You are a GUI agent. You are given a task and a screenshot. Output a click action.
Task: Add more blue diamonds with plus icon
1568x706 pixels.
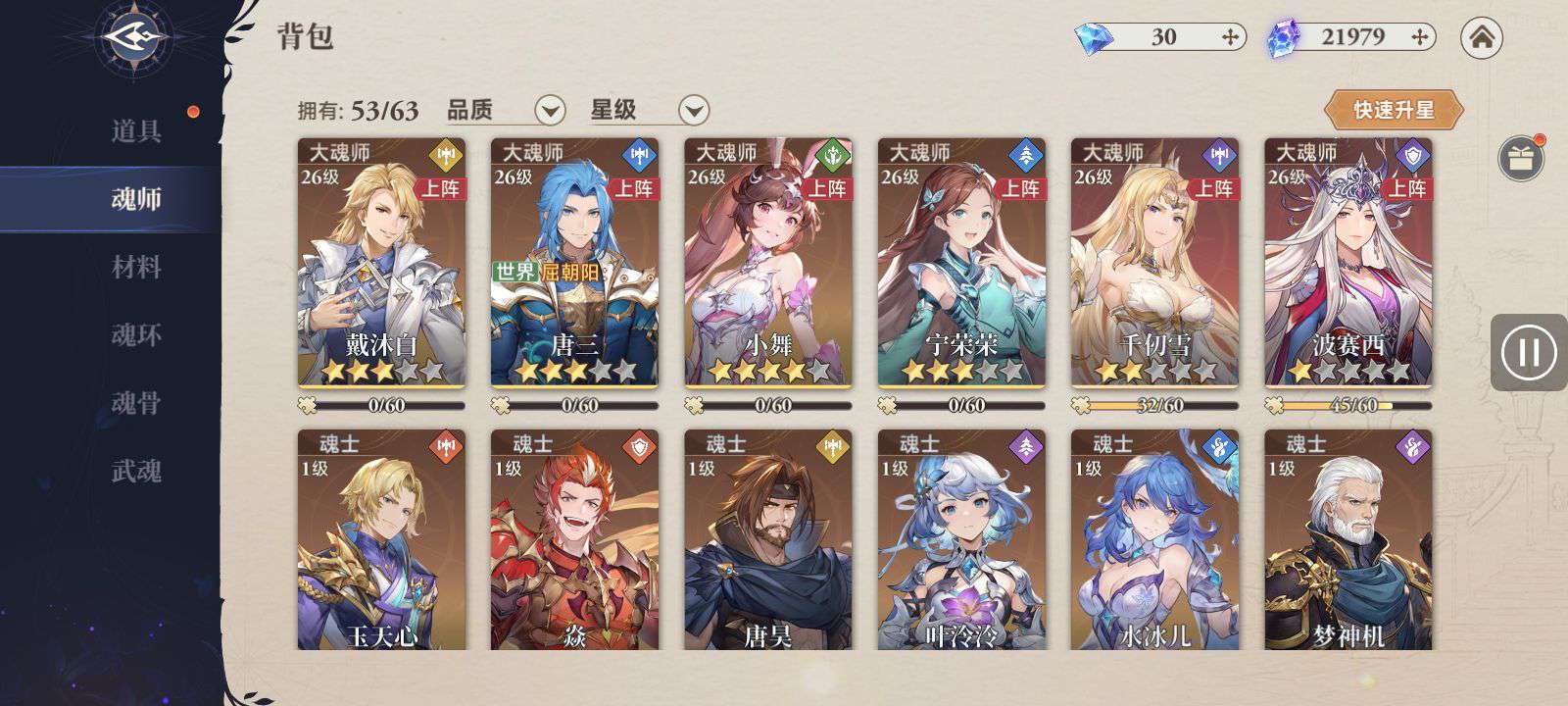[x=1232, y=37]
